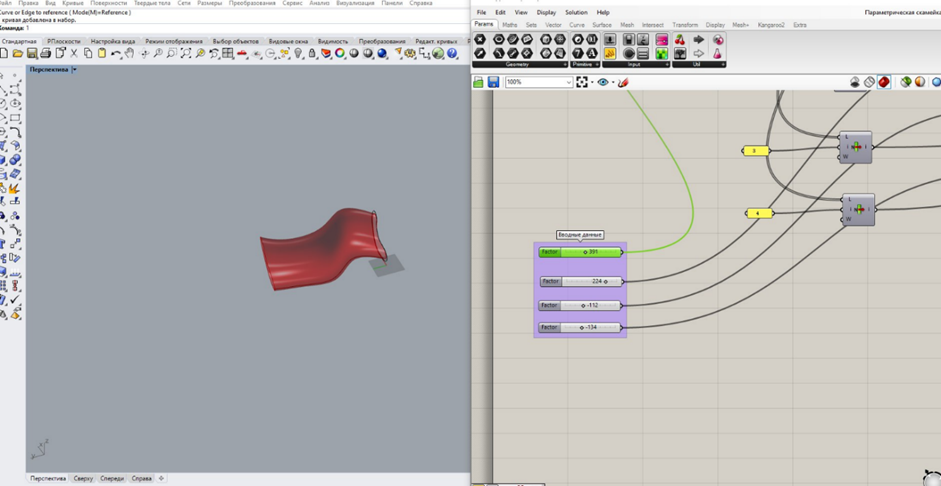Screen dimensions: 941x486
Task: Toggle the canvas preview eye icon
Action: [x=602, y=82]
